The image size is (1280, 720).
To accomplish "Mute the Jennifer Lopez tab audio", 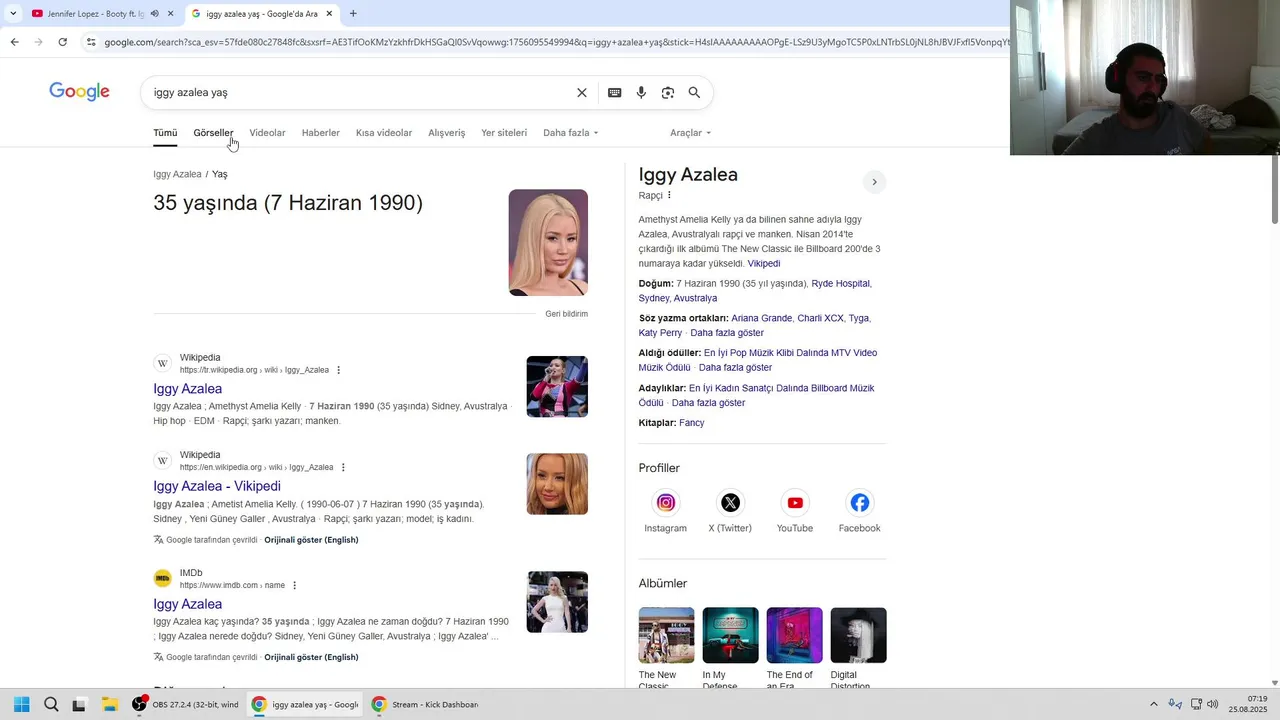I will 154,14.
